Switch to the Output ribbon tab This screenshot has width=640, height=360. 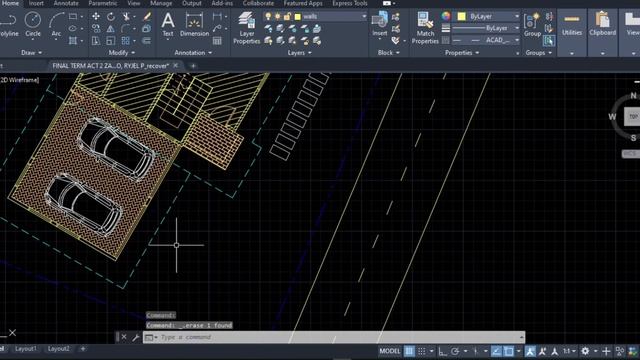pos(192,3)
